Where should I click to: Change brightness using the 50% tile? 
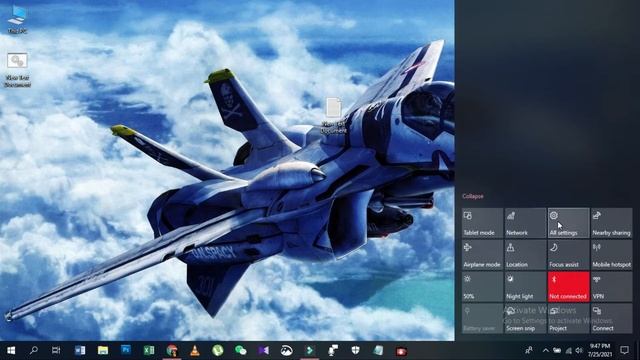[x=482, y=287]
